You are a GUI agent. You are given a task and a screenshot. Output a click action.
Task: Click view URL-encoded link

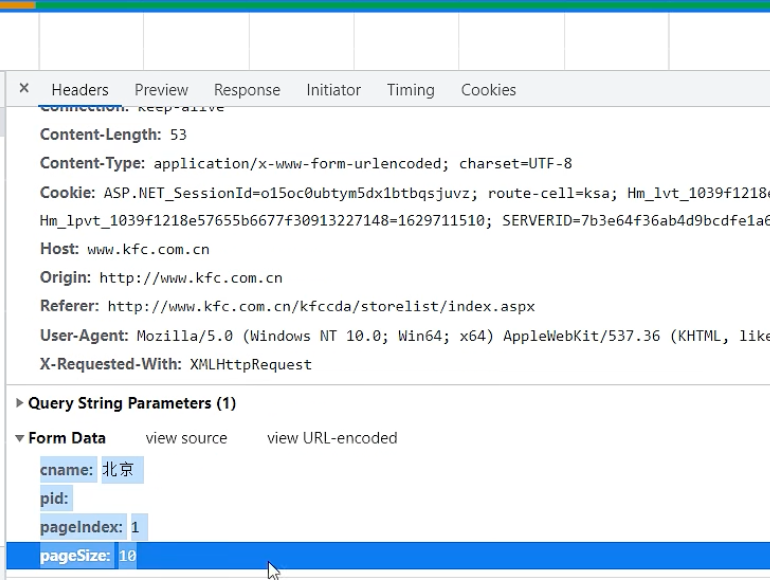tap(332, 438)
